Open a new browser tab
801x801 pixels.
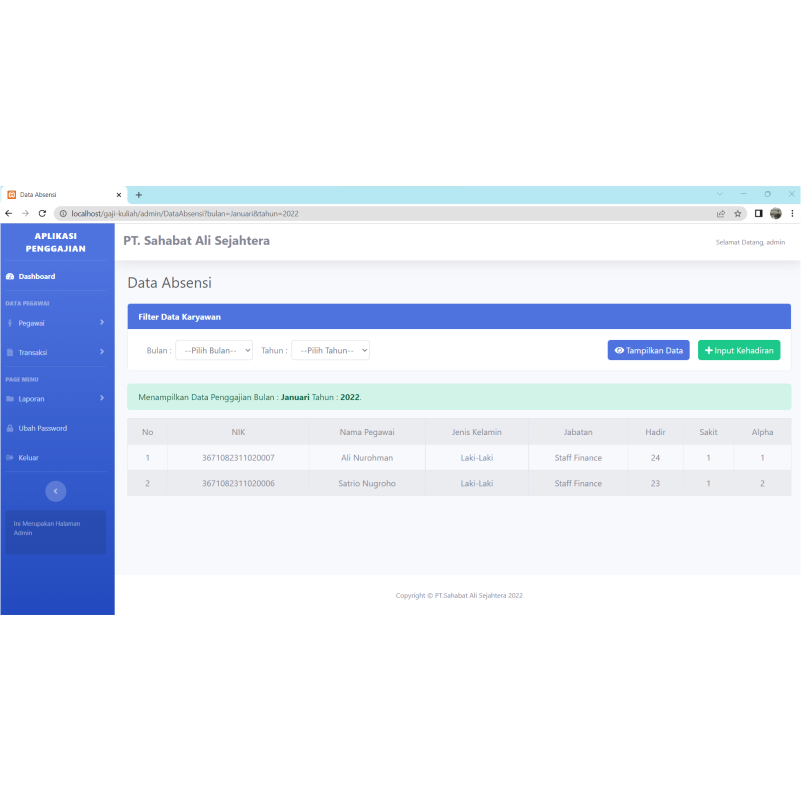pyautogui.click(x=139, y=194)
